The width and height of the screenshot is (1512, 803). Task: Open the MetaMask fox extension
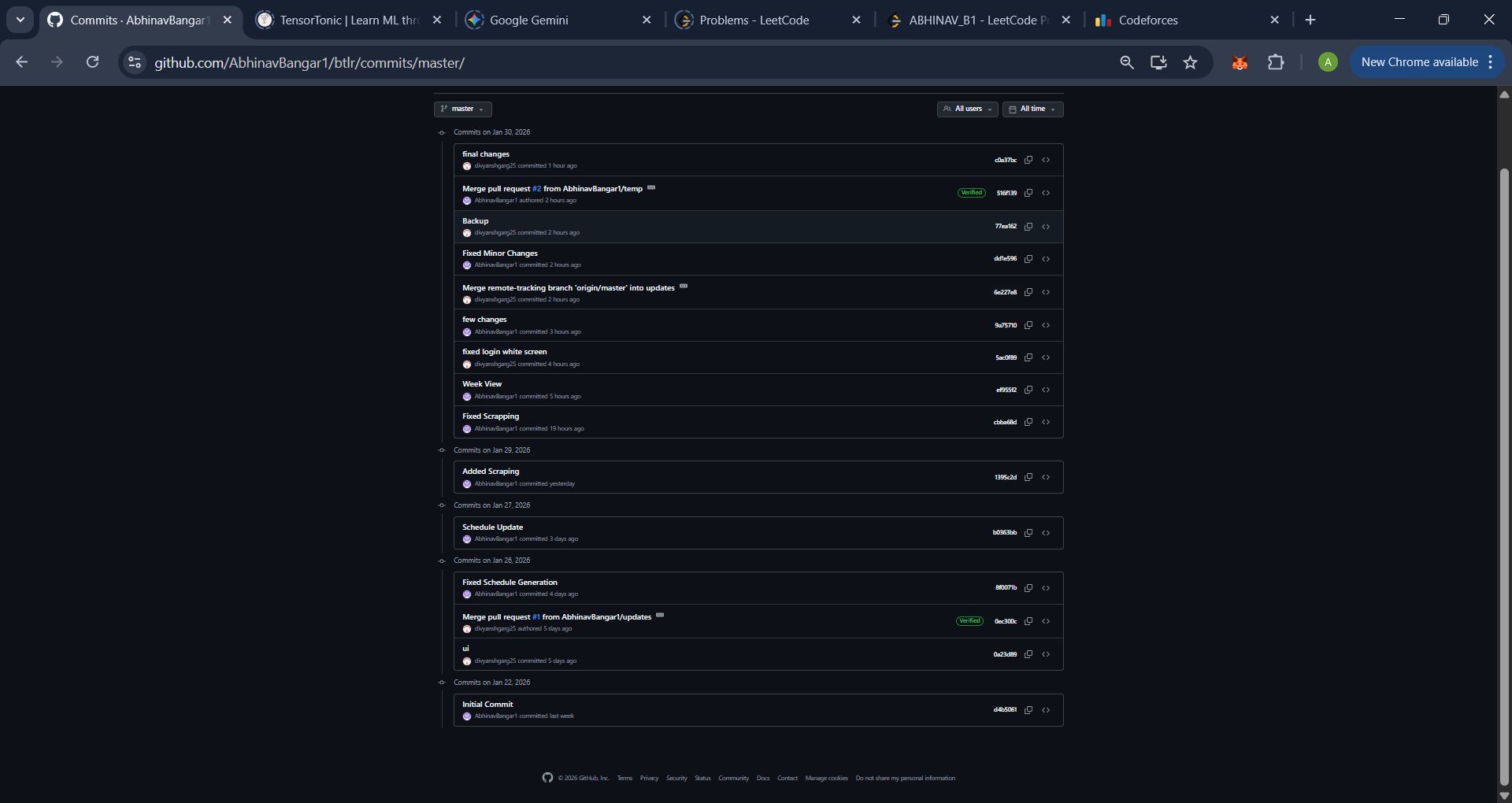[1240, 62]
